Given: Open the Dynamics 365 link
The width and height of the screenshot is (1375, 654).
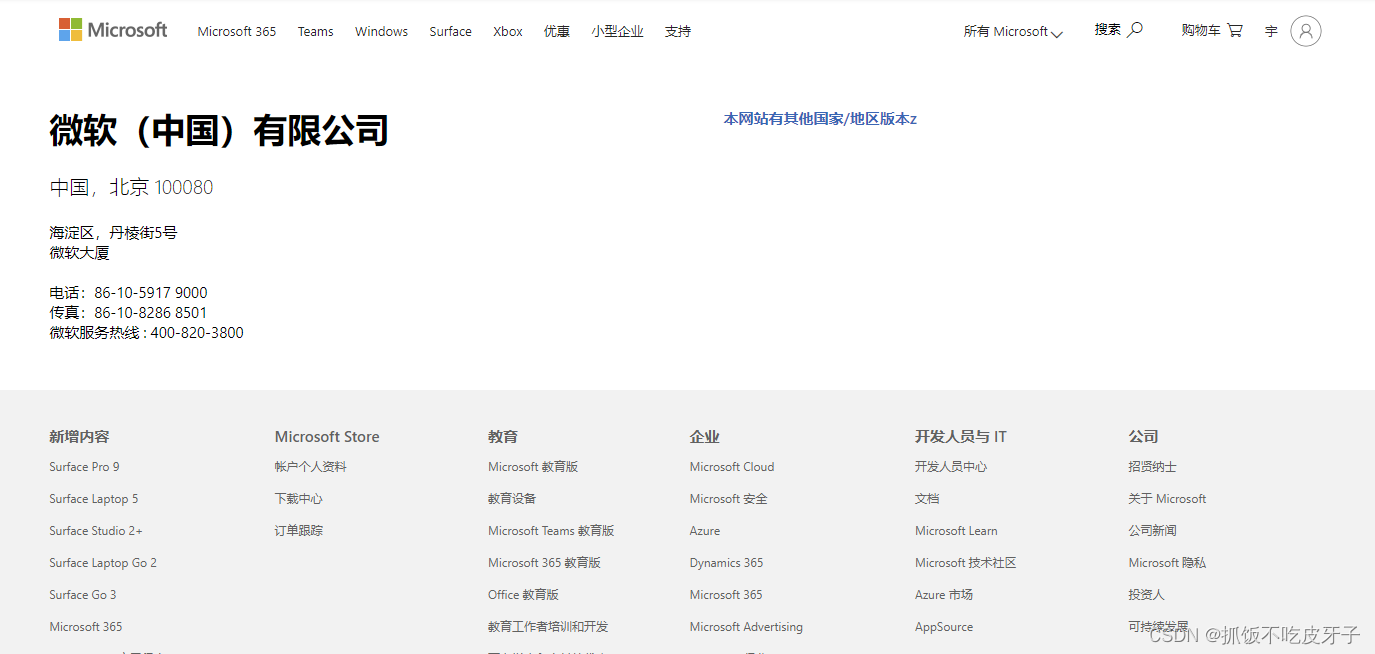Looking at the screenshot, I should 726,563.
